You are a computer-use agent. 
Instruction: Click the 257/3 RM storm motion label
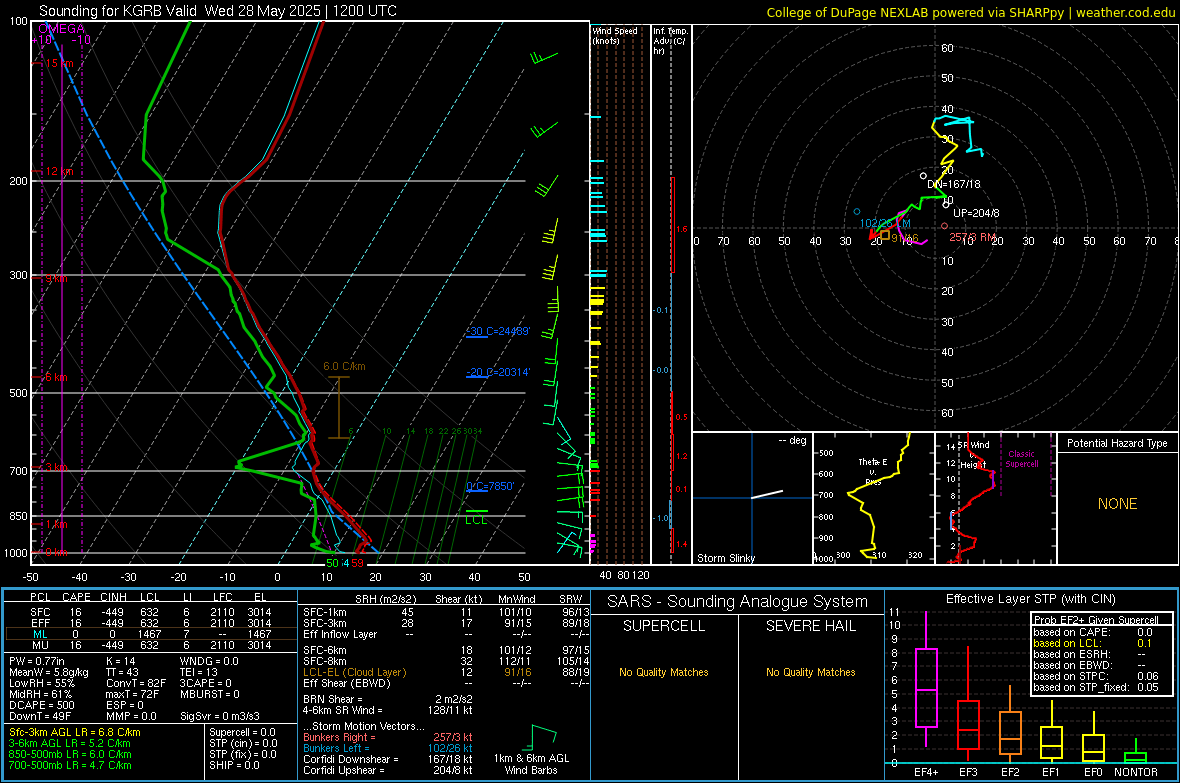pos(972,237)
